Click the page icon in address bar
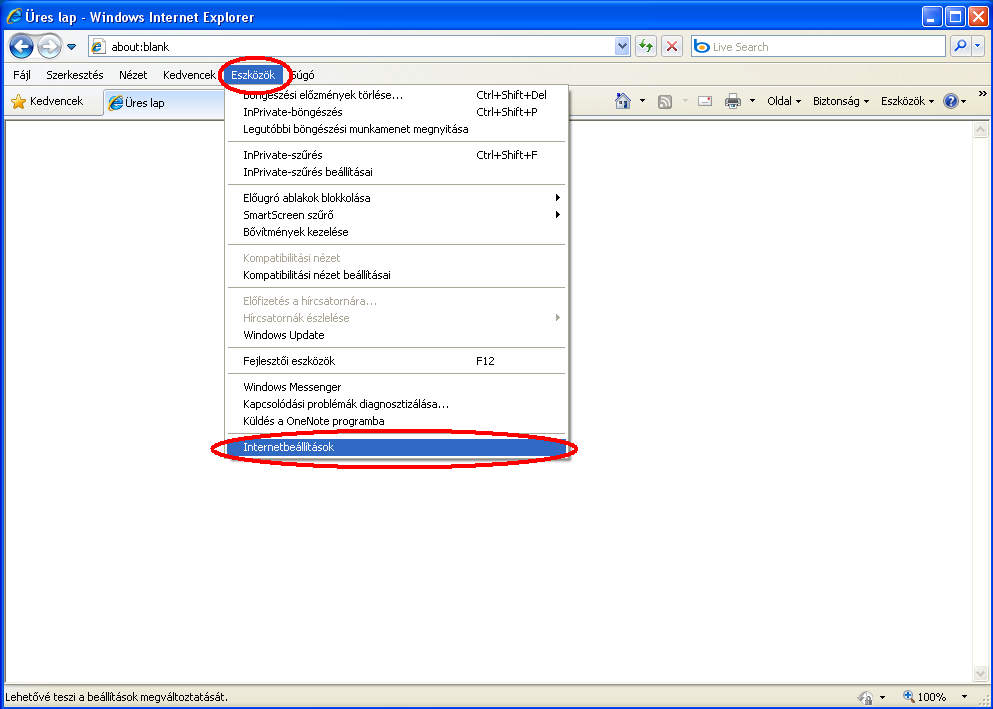 pyautogui.click(x=98, y=46)
